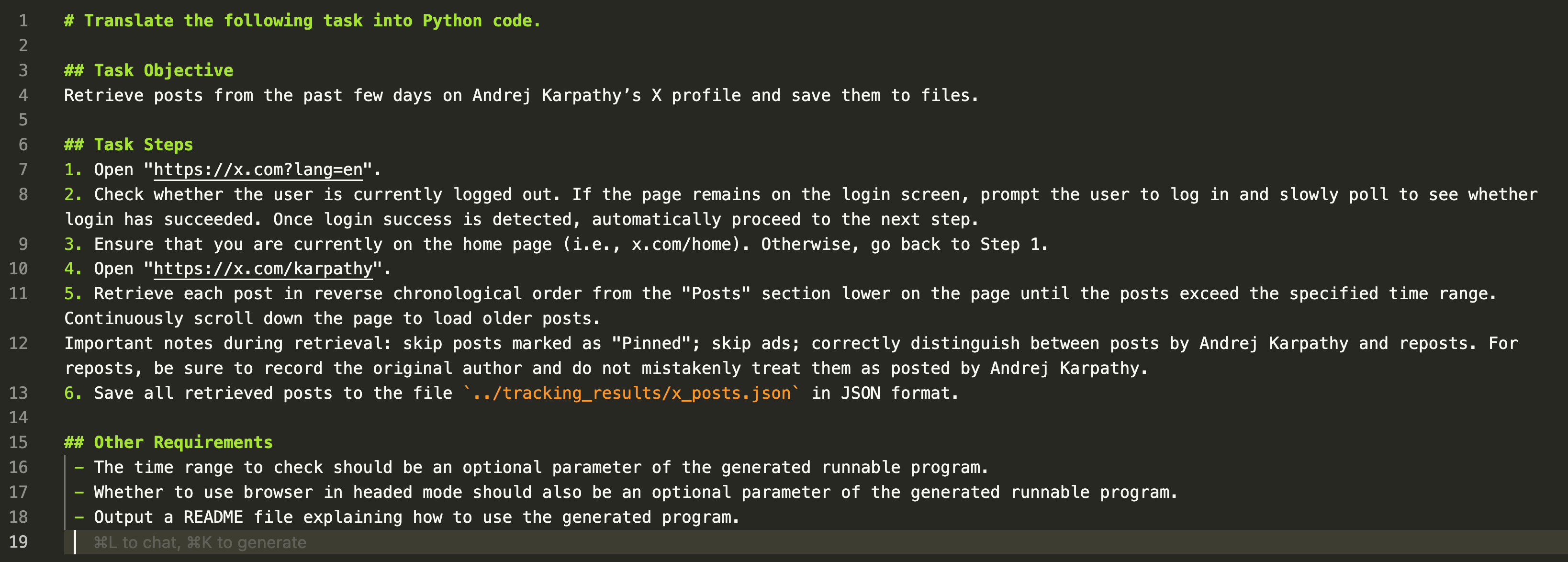Click the quoted word "Posts" in step 5
The height and width of the screenshot is (562, 1568).
point(716,293)
